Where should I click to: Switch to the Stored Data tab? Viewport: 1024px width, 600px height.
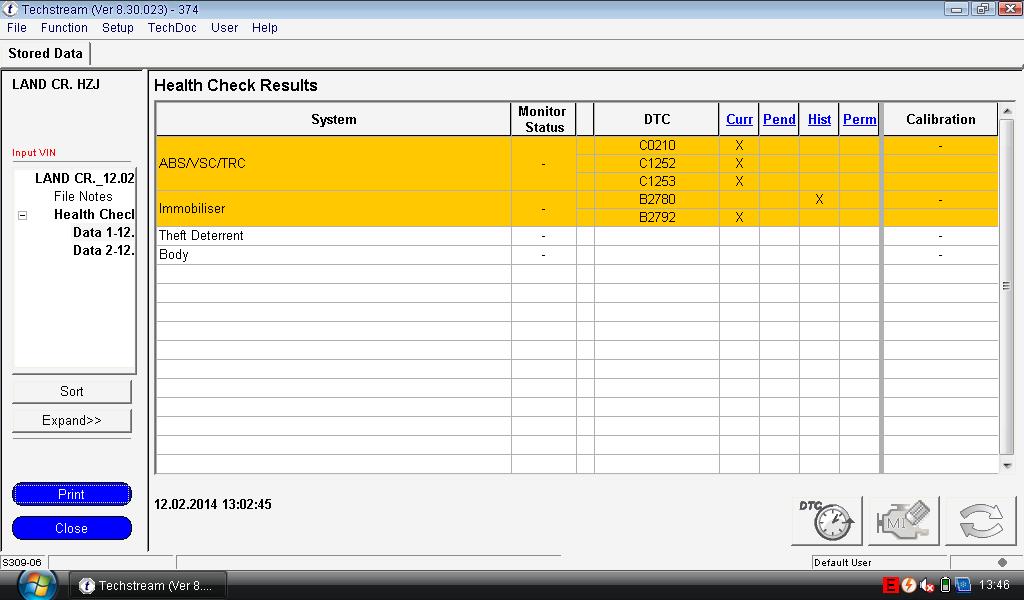[x=45, y=53]
